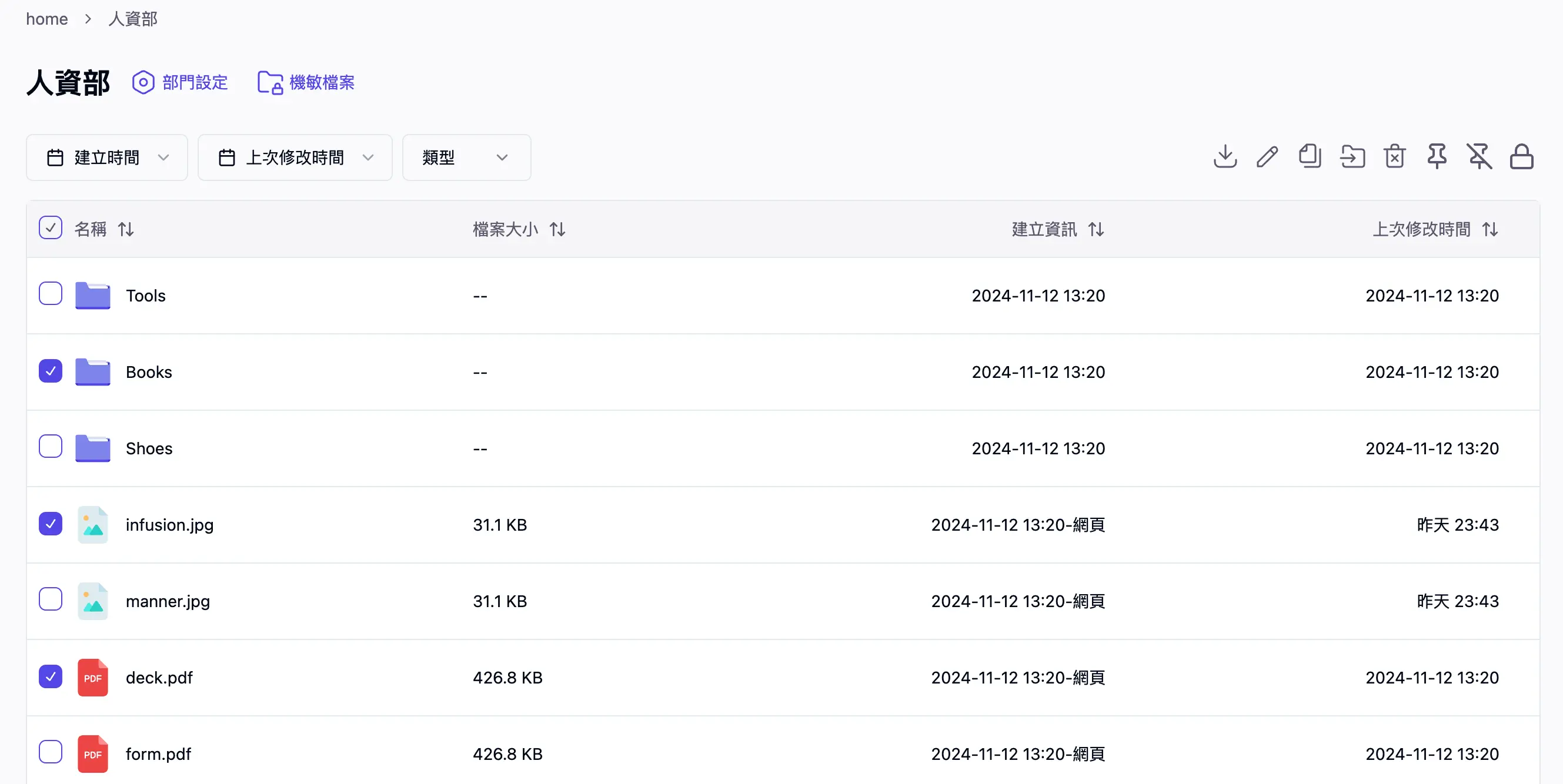Open the 上次修改時間 filter dropdown

[295, 157]
